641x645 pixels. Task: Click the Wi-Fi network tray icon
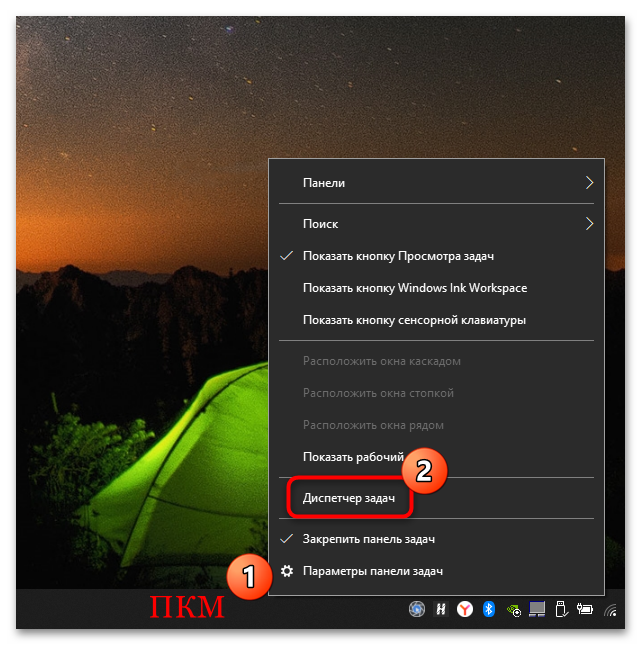(x=610, y=609)
